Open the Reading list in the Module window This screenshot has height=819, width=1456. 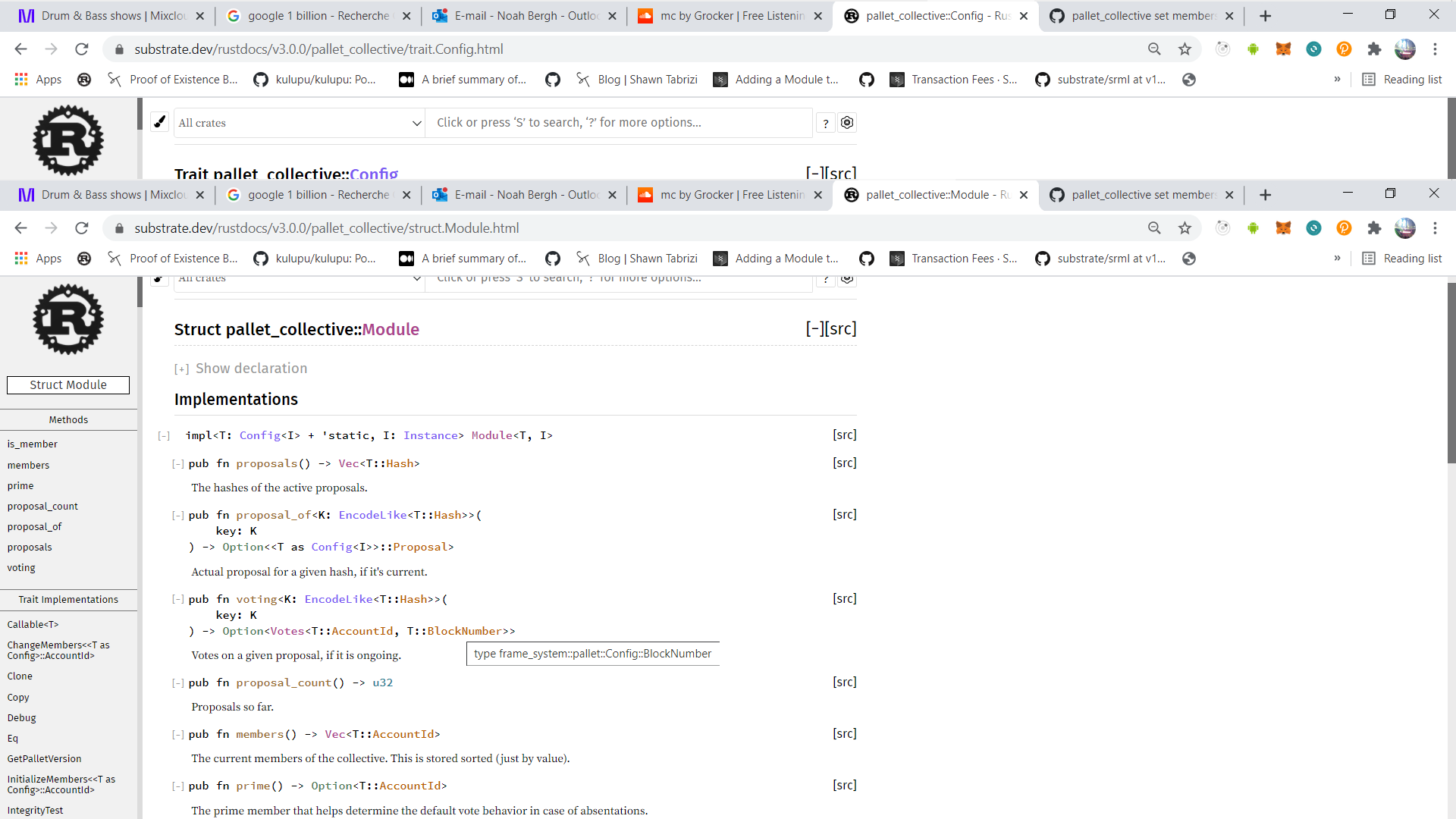click(1402, 259)
